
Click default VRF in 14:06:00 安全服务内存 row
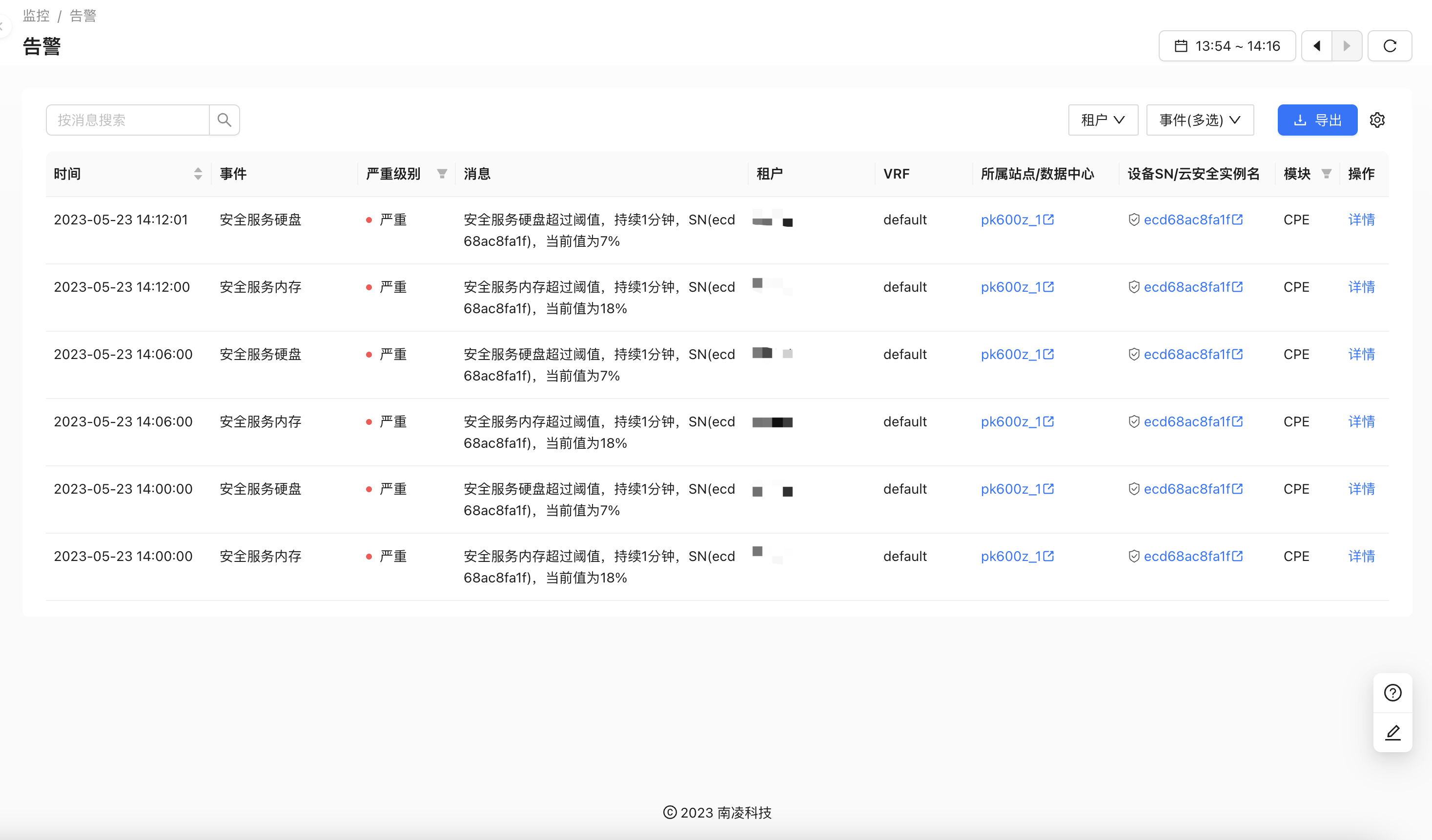(x=905, y=421)
